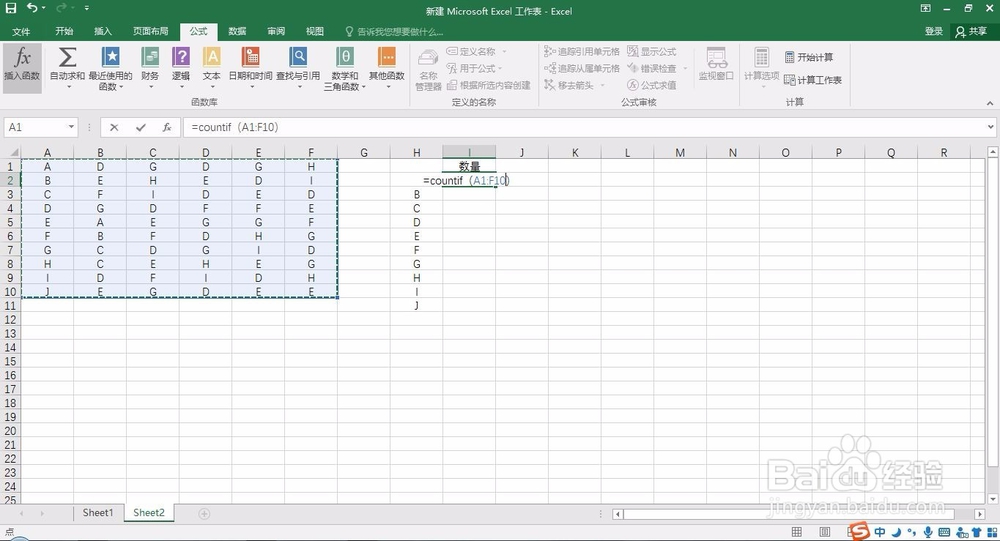Click the Sogou input method S icon
This screenshot has width=1000, height=541.
pos(859,531)
